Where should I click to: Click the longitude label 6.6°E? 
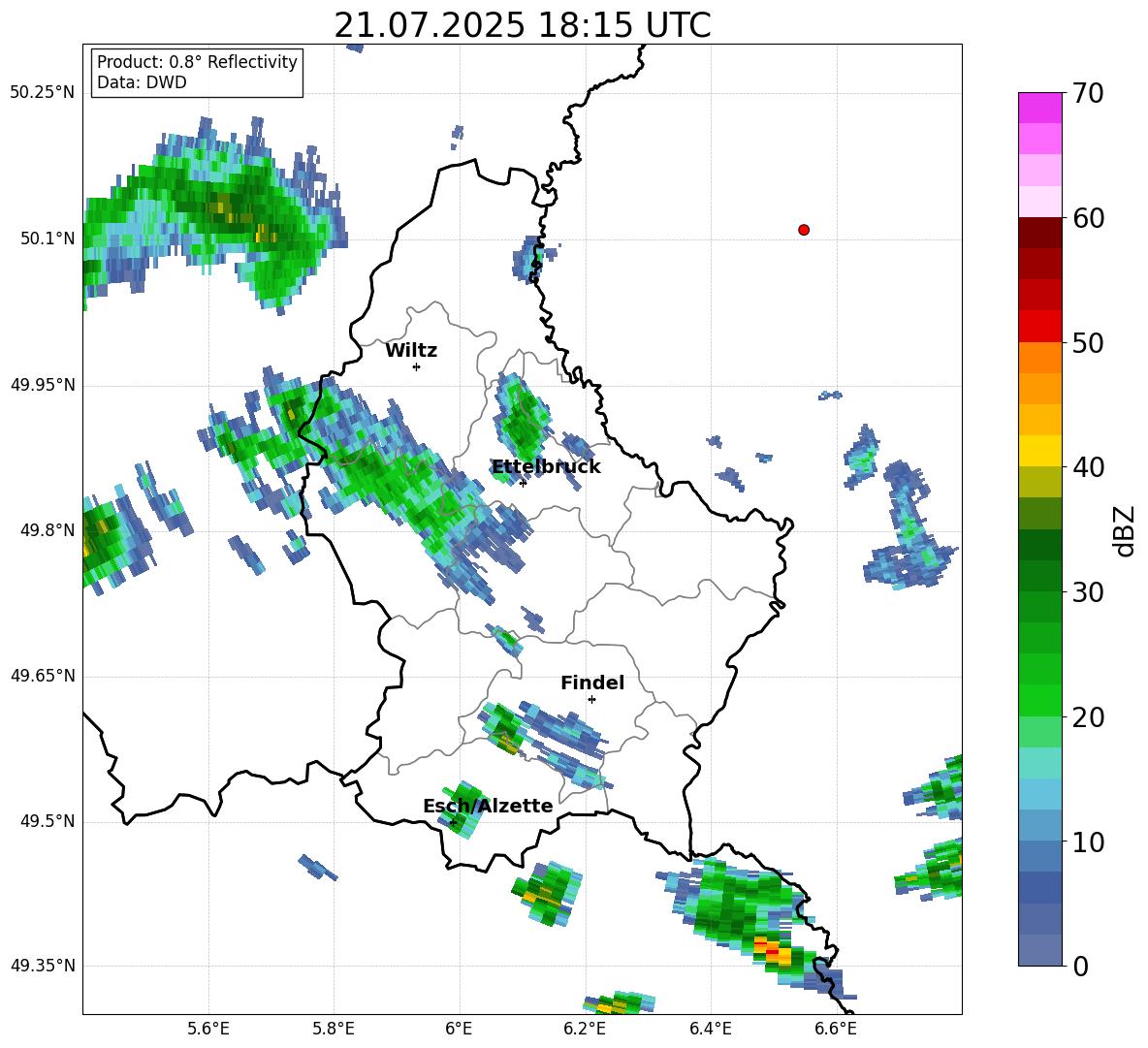(x=836, y=1029)
